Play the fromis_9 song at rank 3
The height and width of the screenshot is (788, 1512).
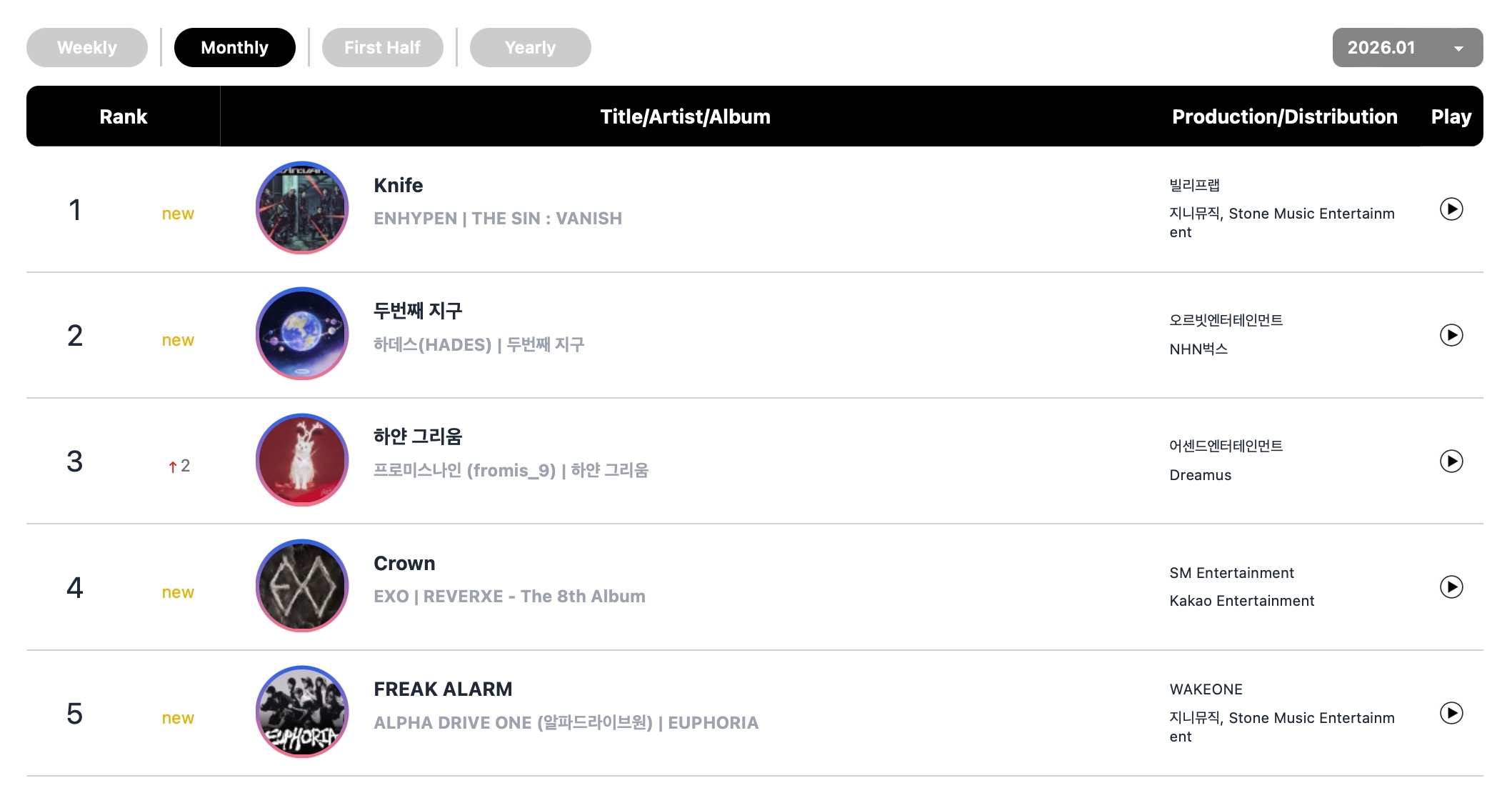click(x=1451, y=462)
